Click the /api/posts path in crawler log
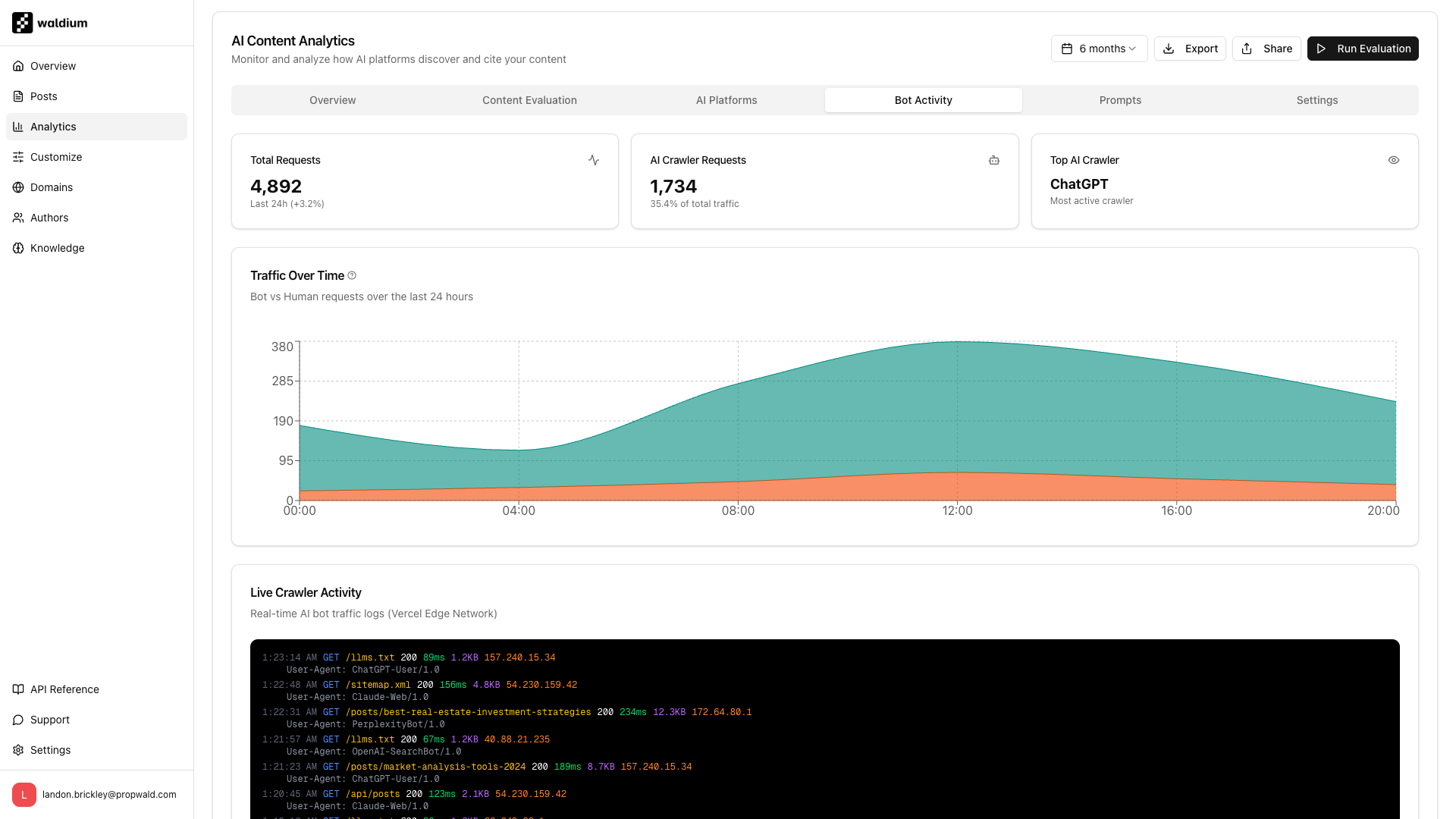 click(x=372, y=794)
